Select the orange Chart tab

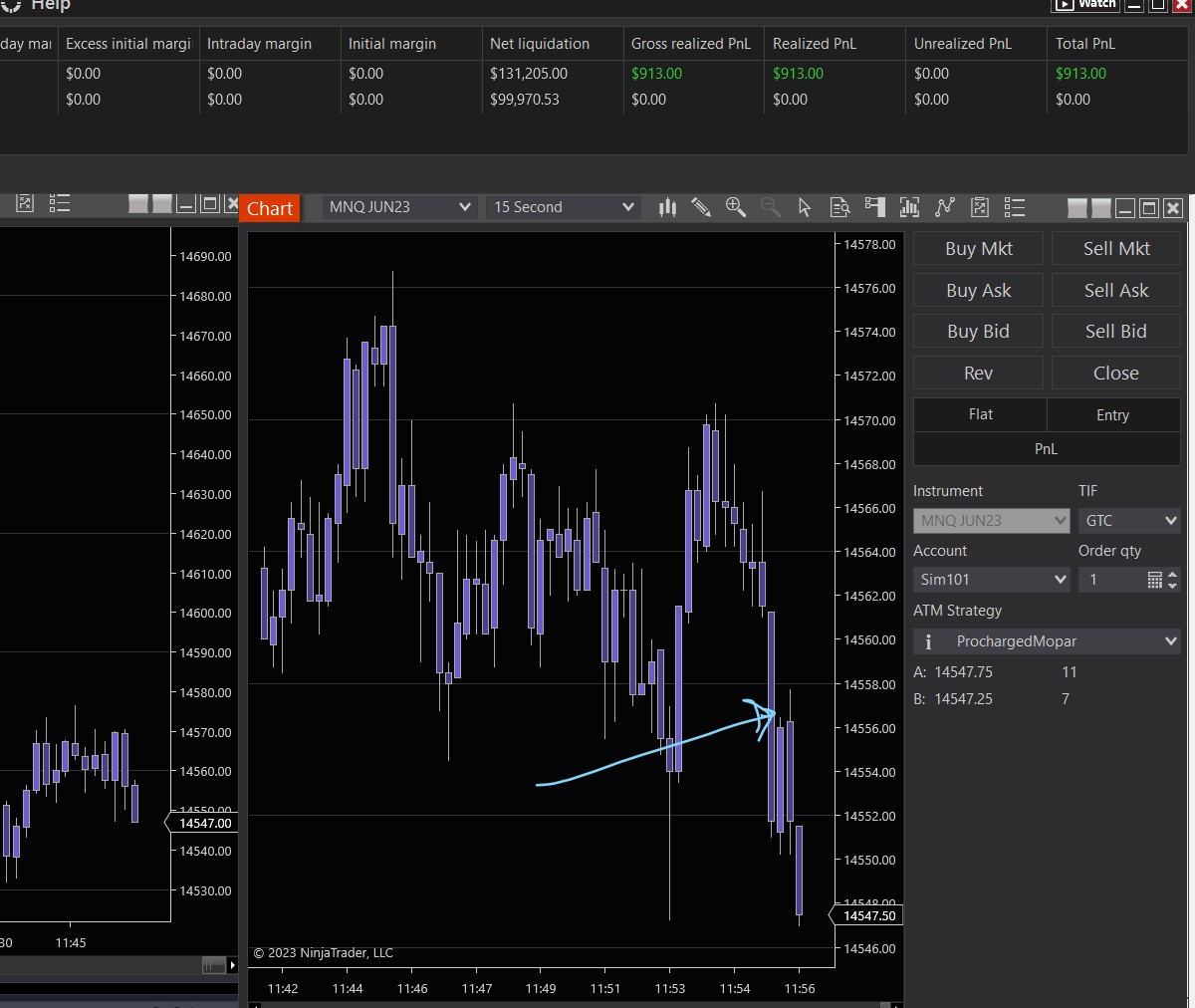click(270, 208)
